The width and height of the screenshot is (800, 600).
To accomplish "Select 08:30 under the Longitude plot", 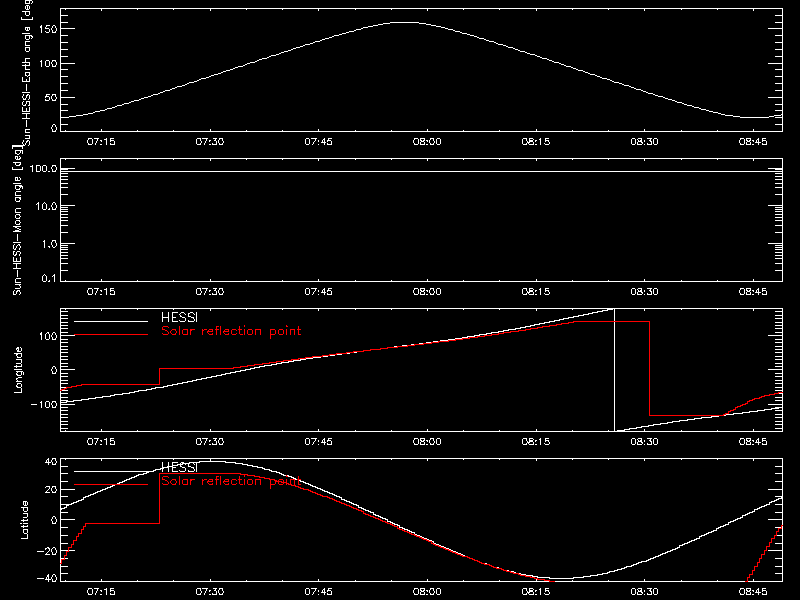I will point(644,442).
